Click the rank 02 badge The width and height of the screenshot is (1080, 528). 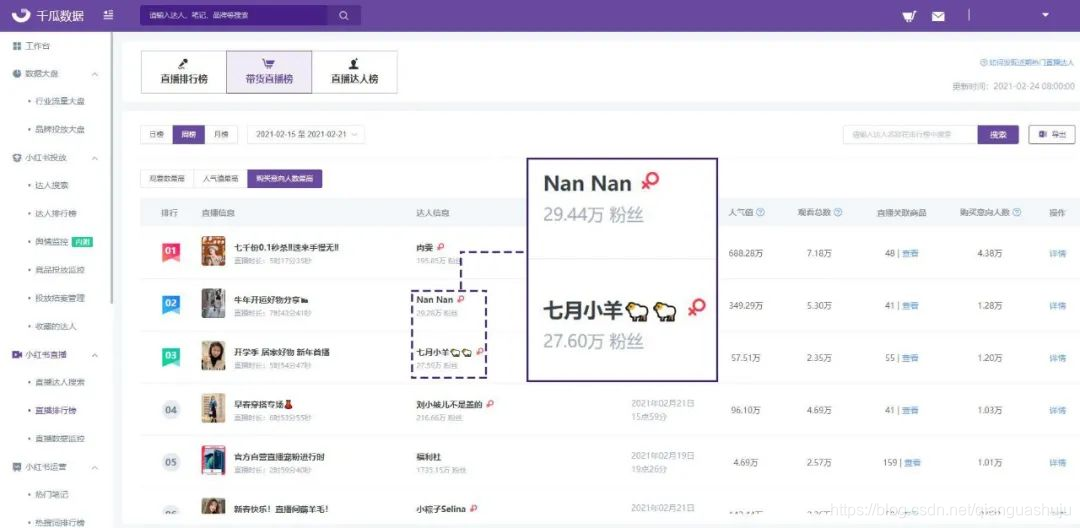point(171,304)
